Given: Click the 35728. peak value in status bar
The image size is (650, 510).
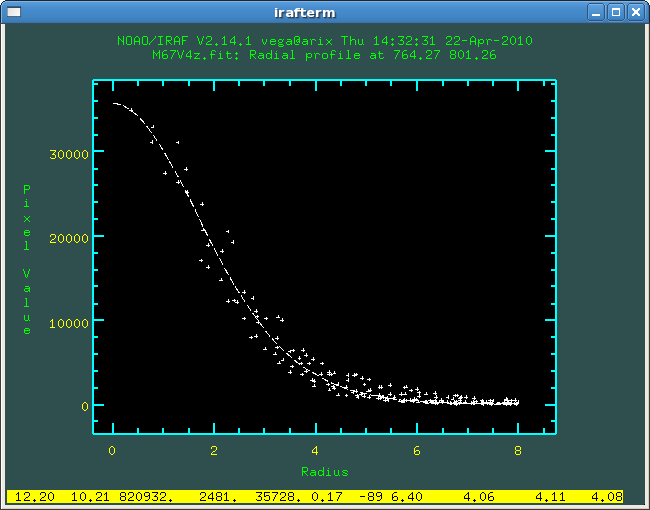Looking at the screenshot, I should (x=279, y=496).
